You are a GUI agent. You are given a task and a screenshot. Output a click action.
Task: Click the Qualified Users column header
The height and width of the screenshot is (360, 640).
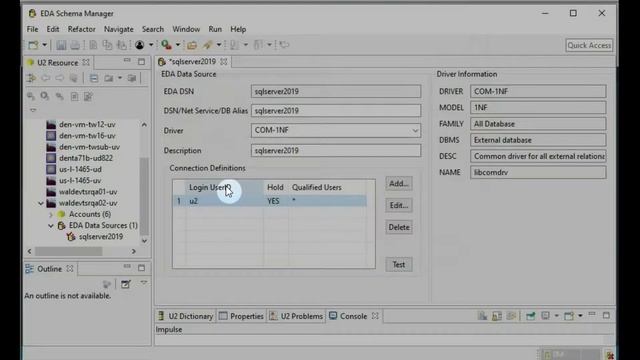click(317, 187)
